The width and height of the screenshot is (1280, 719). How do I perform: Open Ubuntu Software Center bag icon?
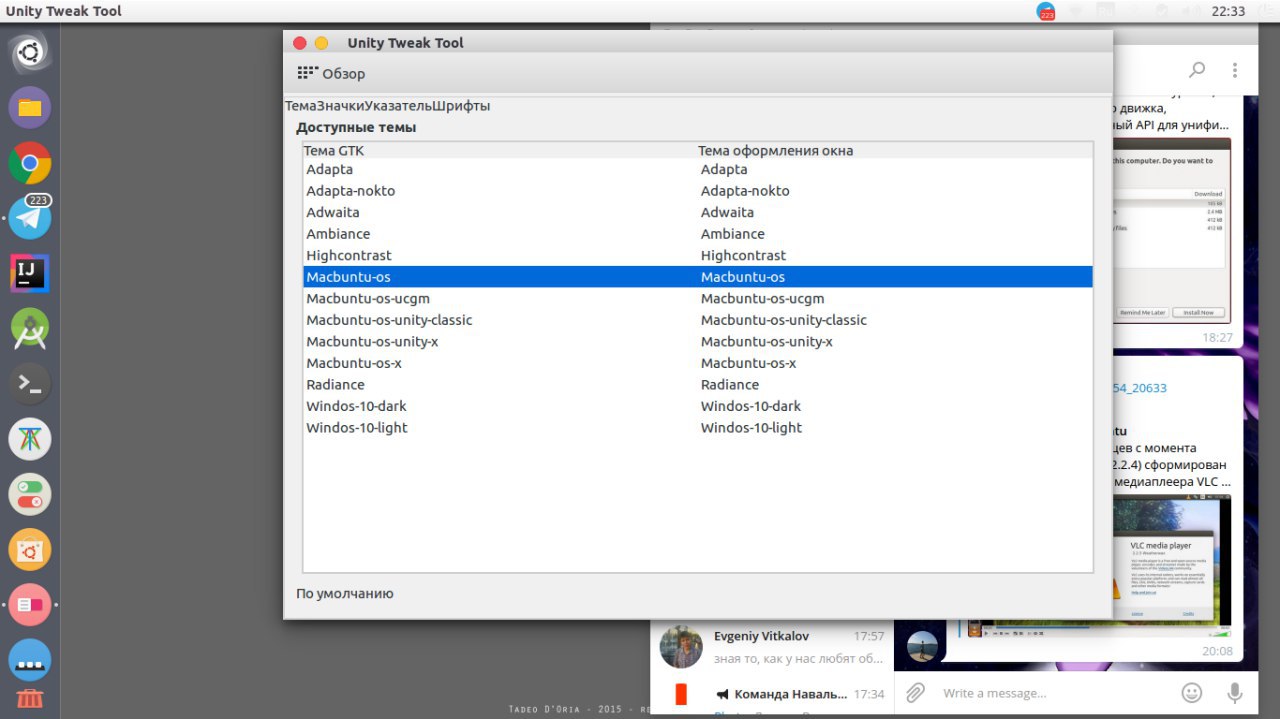pyautogui.click(x=30, y=549)
